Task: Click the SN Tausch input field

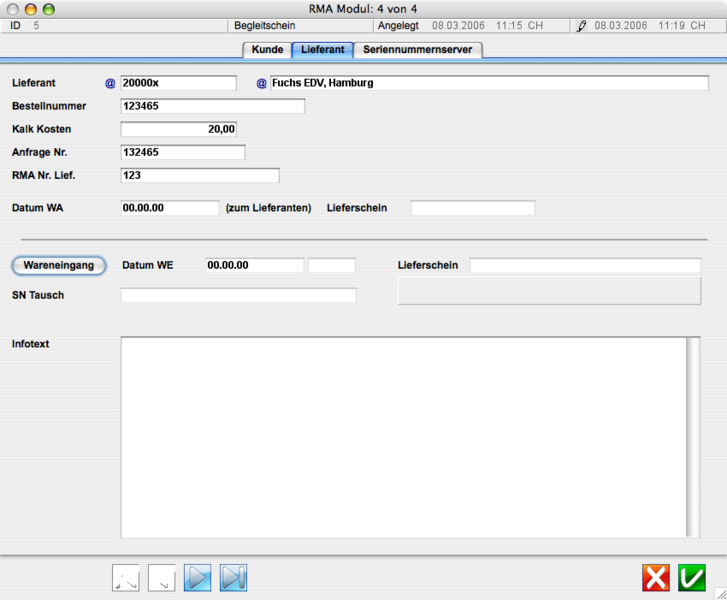Action: tap(238, 295)
